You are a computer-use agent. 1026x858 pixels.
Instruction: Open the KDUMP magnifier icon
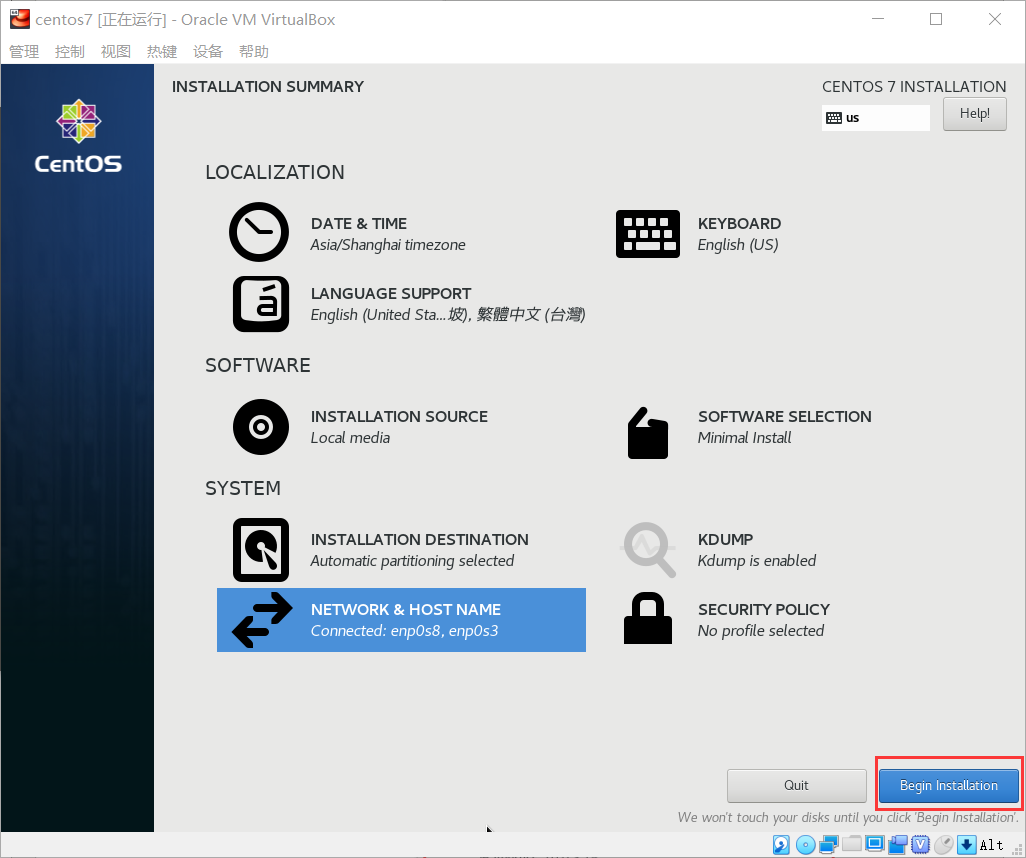click(x=648, y=549)
